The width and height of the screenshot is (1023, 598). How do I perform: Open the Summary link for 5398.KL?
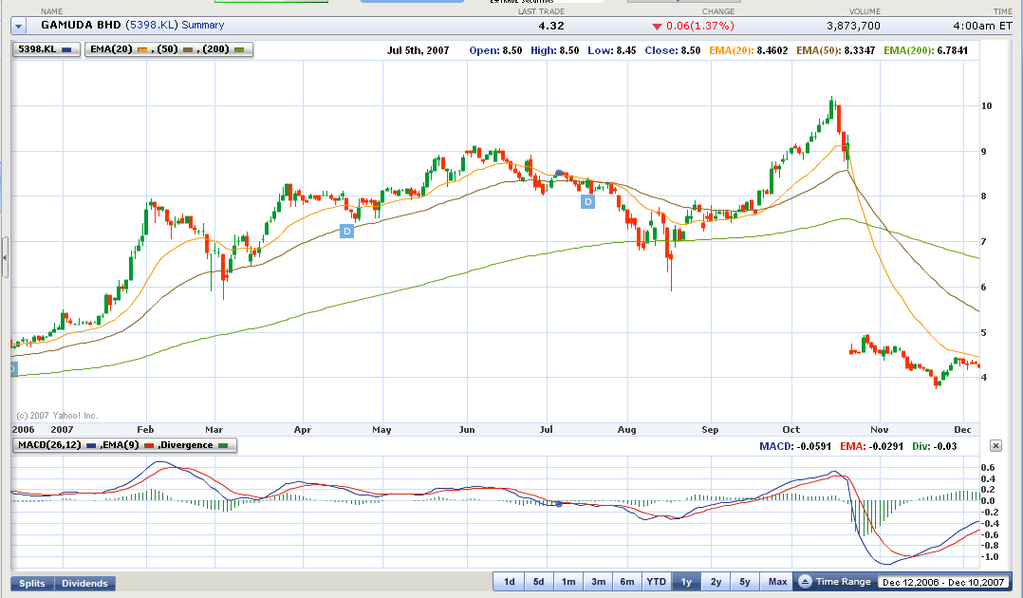click(x=203, y=25)
